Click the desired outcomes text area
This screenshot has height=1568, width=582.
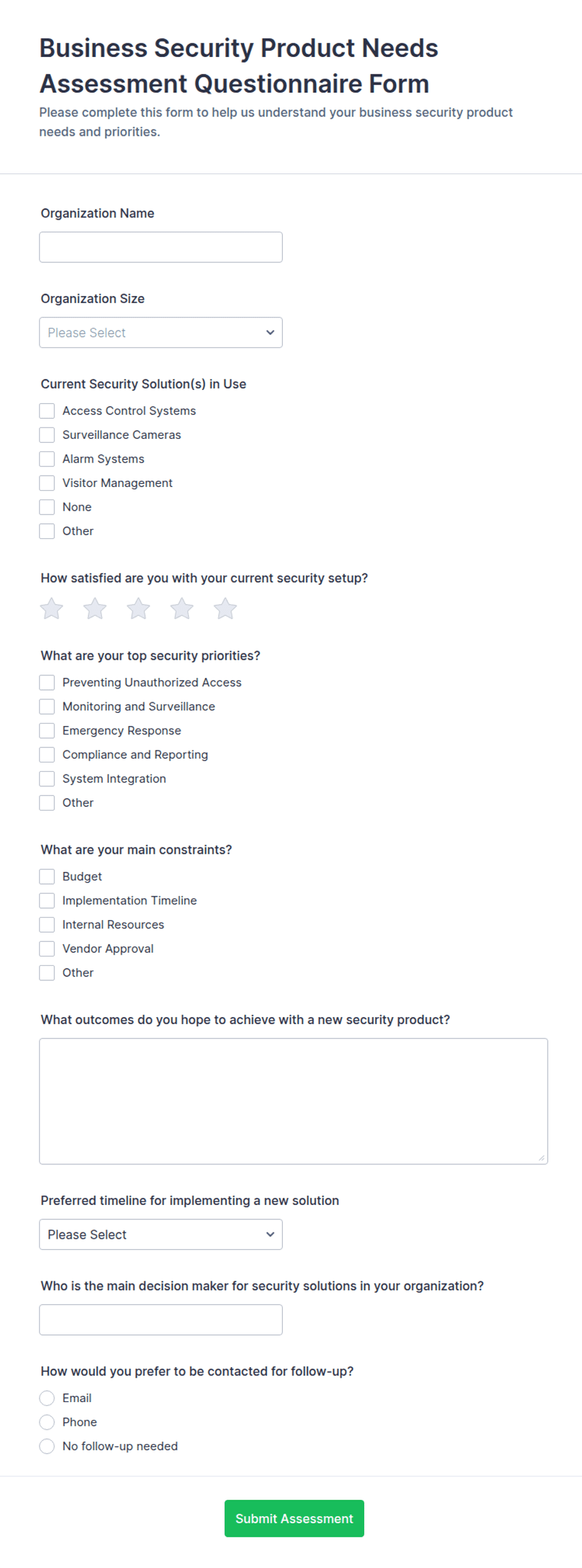tap(294, 1101)
